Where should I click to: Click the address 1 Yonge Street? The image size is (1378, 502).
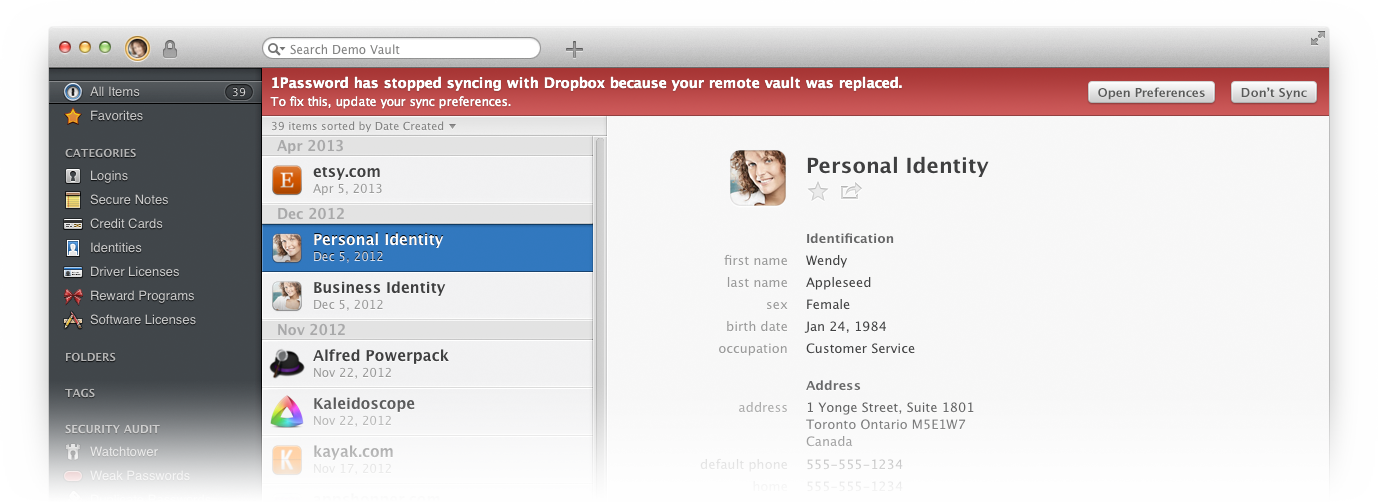click(890, 408)
